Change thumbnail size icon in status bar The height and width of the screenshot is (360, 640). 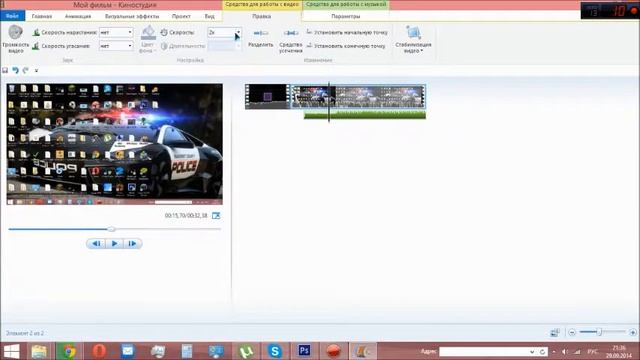555,333
